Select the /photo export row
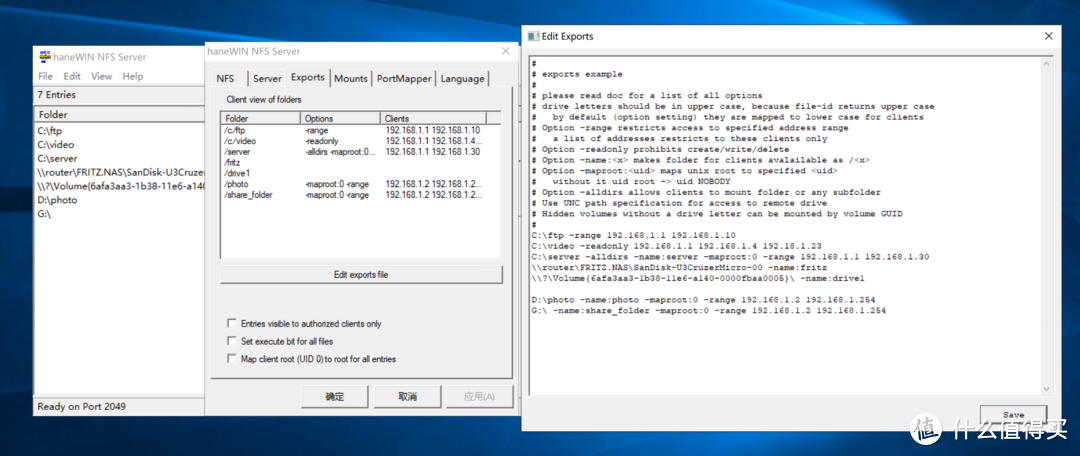 coord(361,185)
